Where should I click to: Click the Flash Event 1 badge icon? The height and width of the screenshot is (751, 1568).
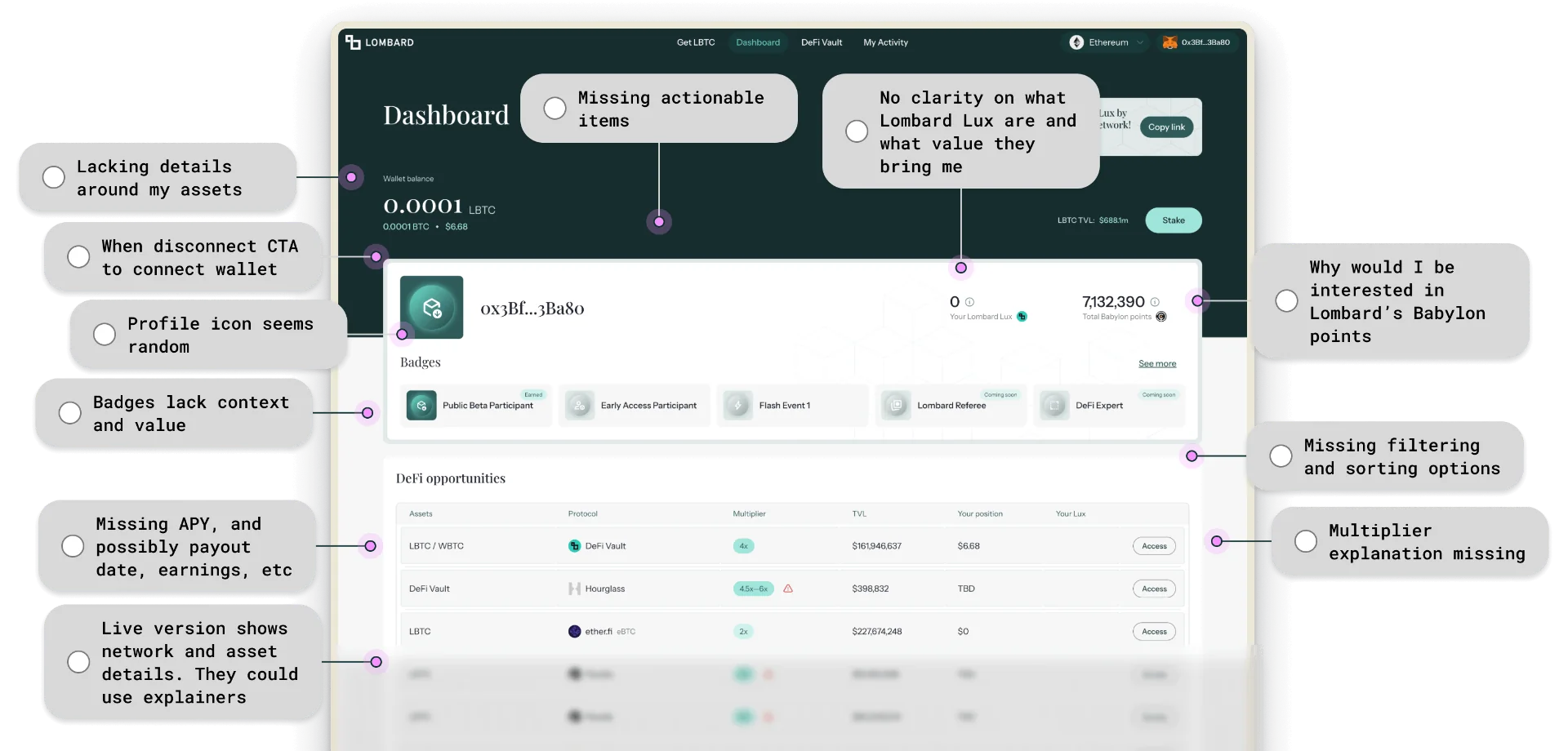point(737,405)
